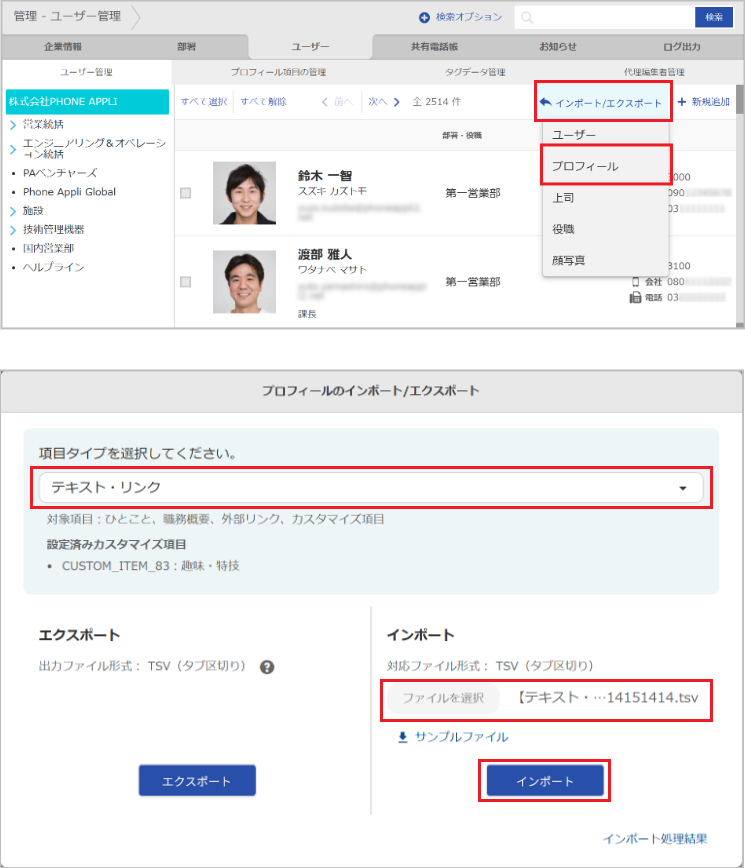
Task: Tick the checkbox for 渡部 雅人
Action: (185, 282)
